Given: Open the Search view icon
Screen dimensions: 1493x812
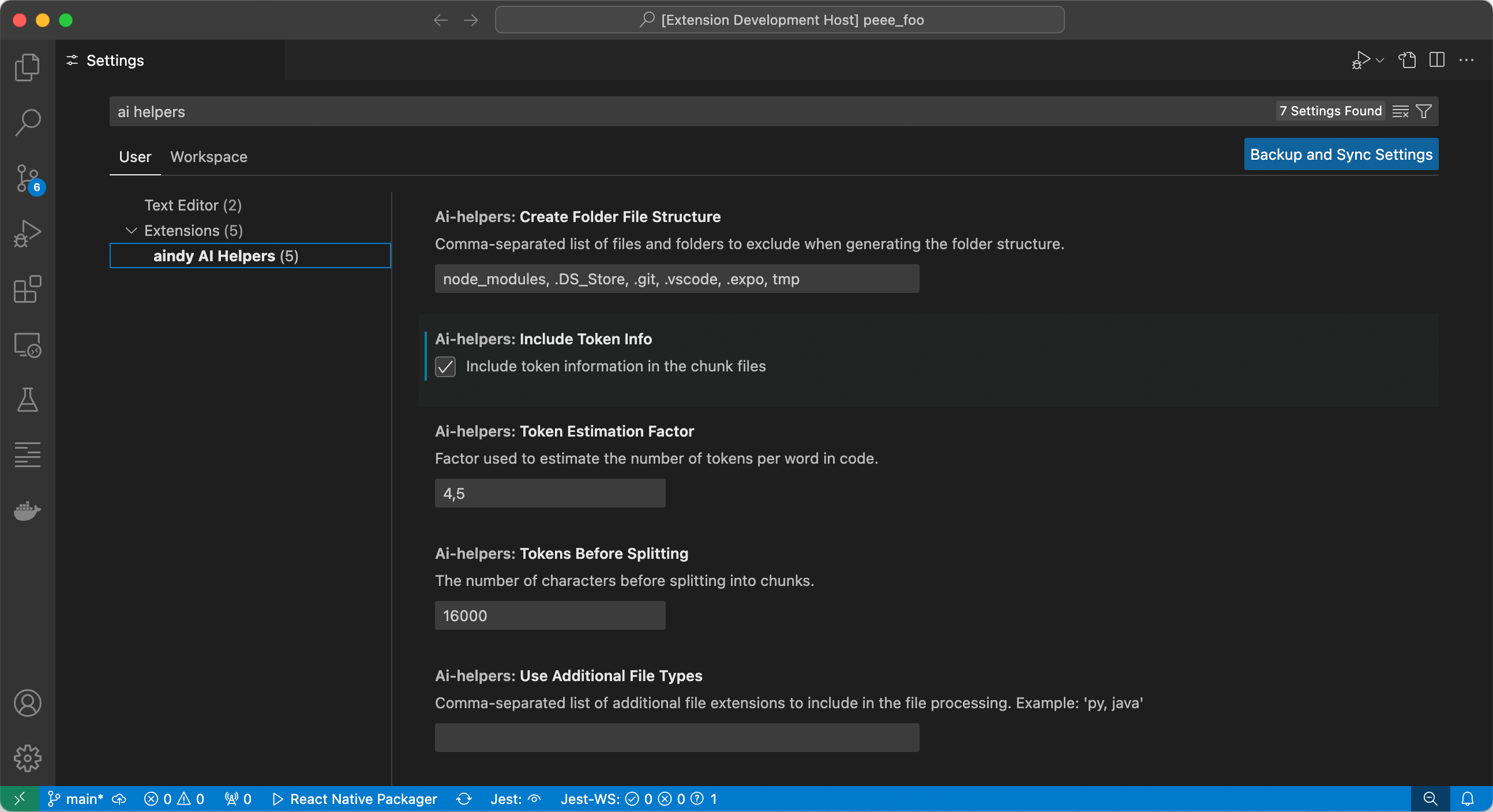Looking at the screenshot, I should pos(27,122).
